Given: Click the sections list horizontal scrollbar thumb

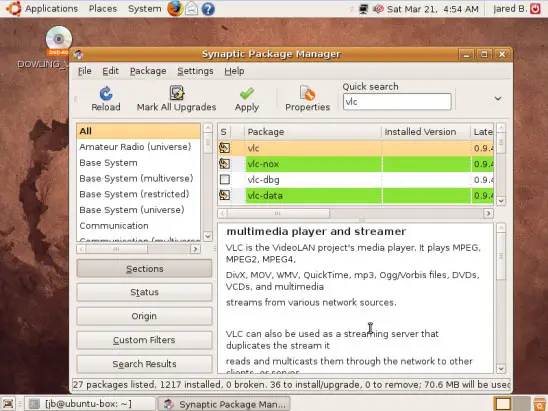Looking at the screenshot, I should pyautogui.click(x=117, y=249).
